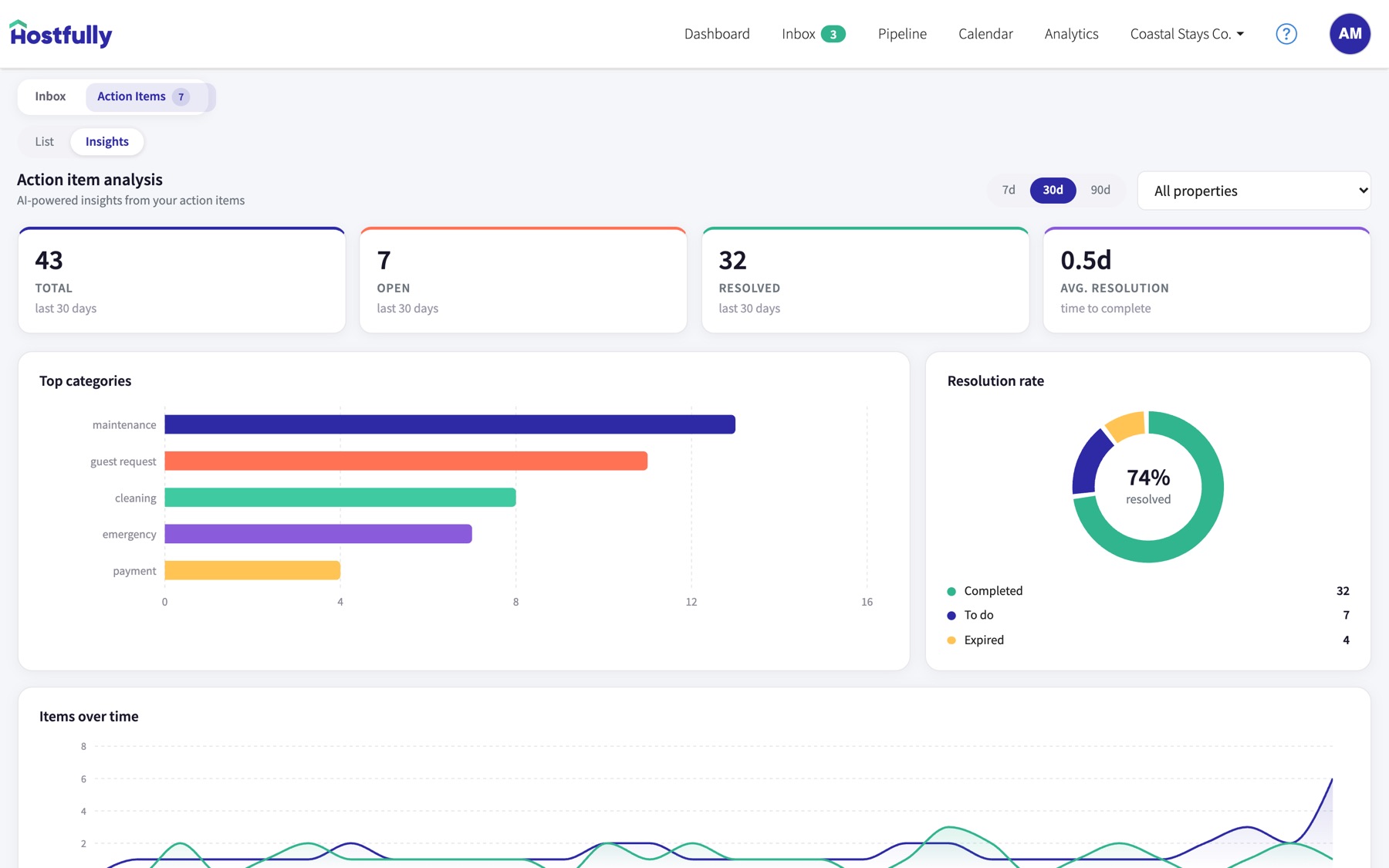Click the green Completed legend dot

951,591
